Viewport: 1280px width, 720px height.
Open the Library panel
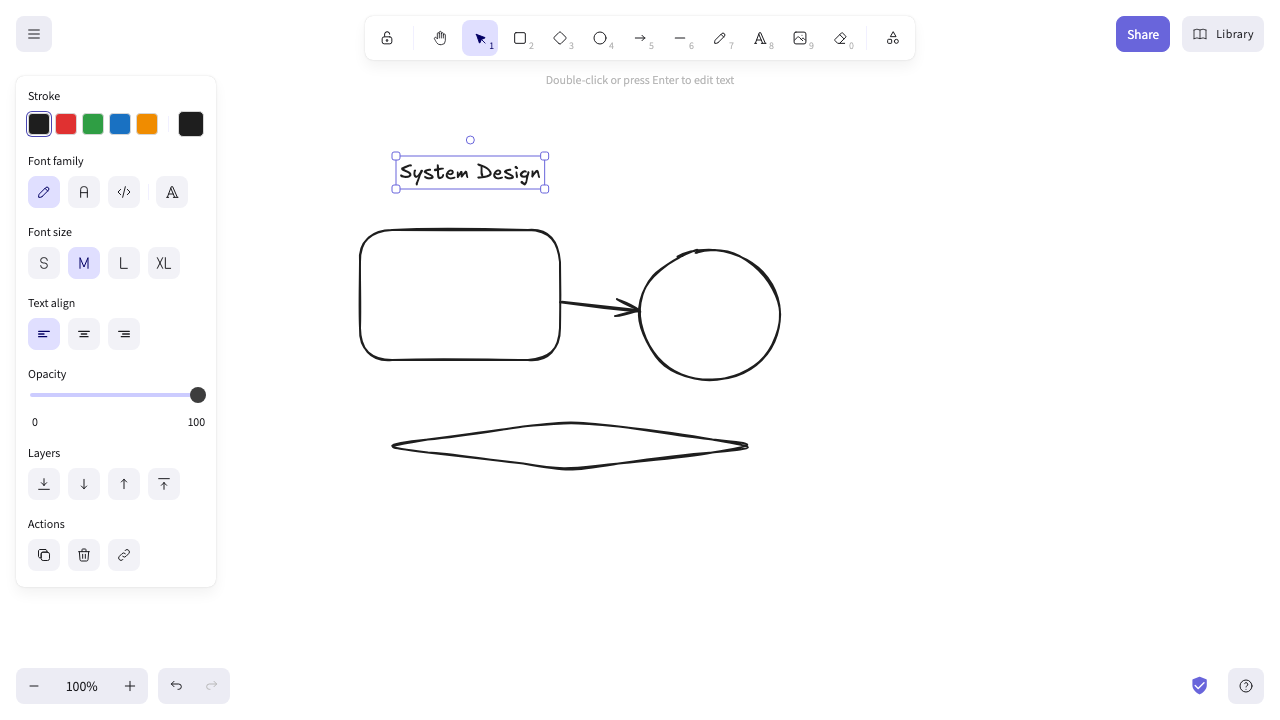[x=1223, y=34]
